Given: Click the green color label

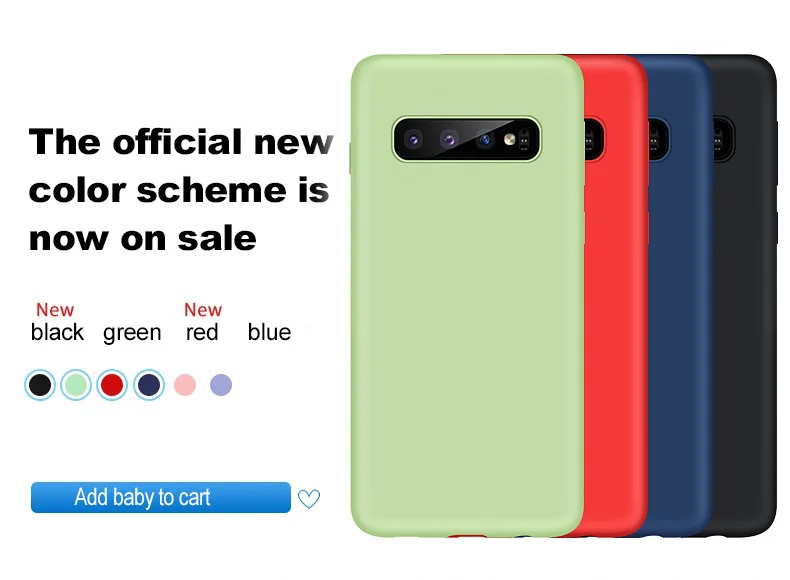Looking at the screenshot, I should (x=132, y=334).
